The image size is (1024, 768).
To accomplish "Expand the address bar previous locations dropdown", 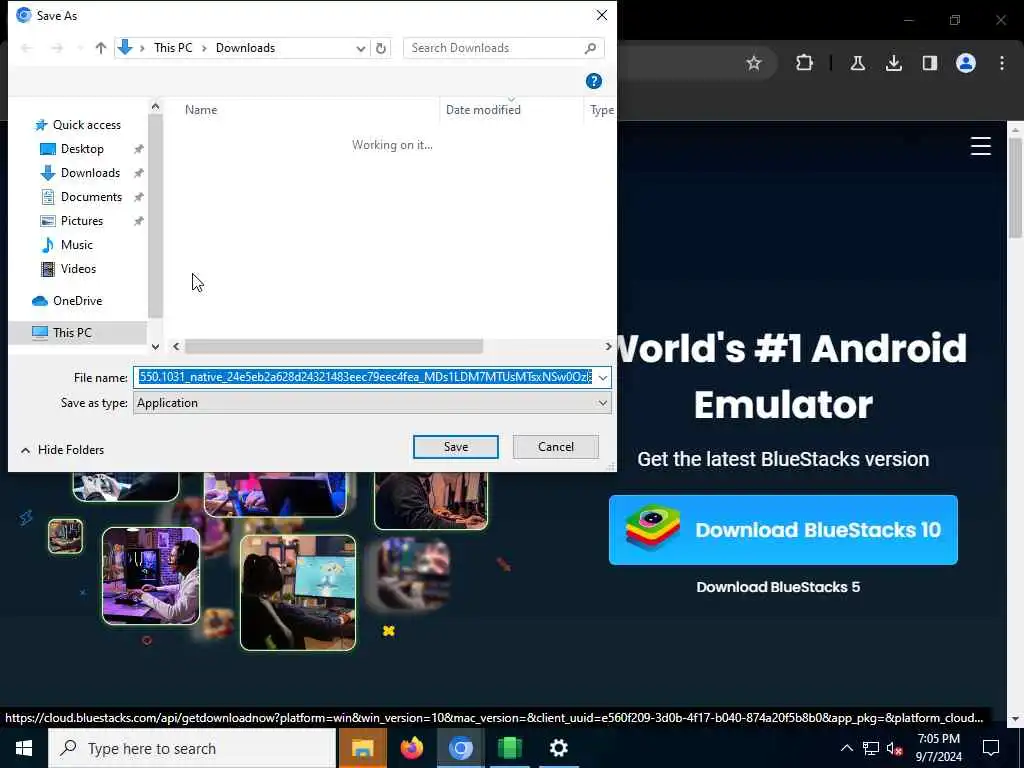I will pos(360,48).
